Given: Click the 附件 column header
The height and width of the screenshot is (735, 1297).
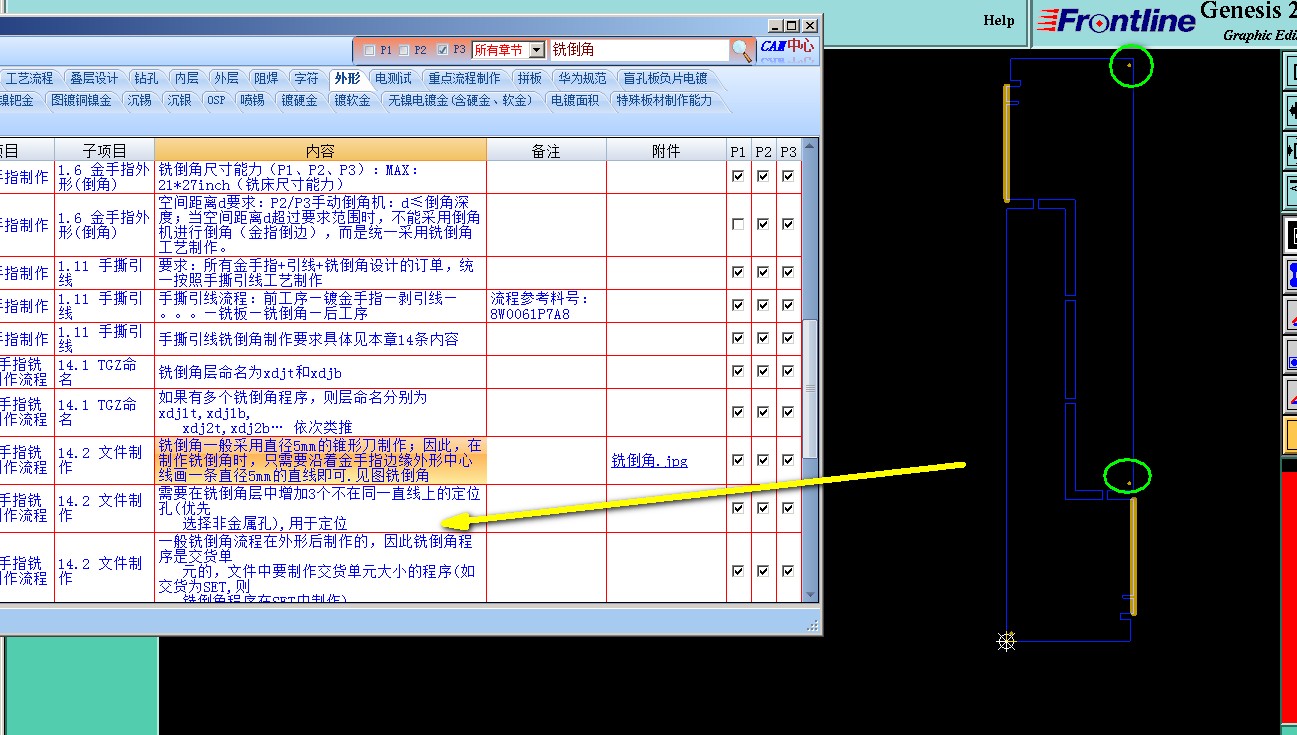Looking at the screenshot, I should tap(666, 150).
